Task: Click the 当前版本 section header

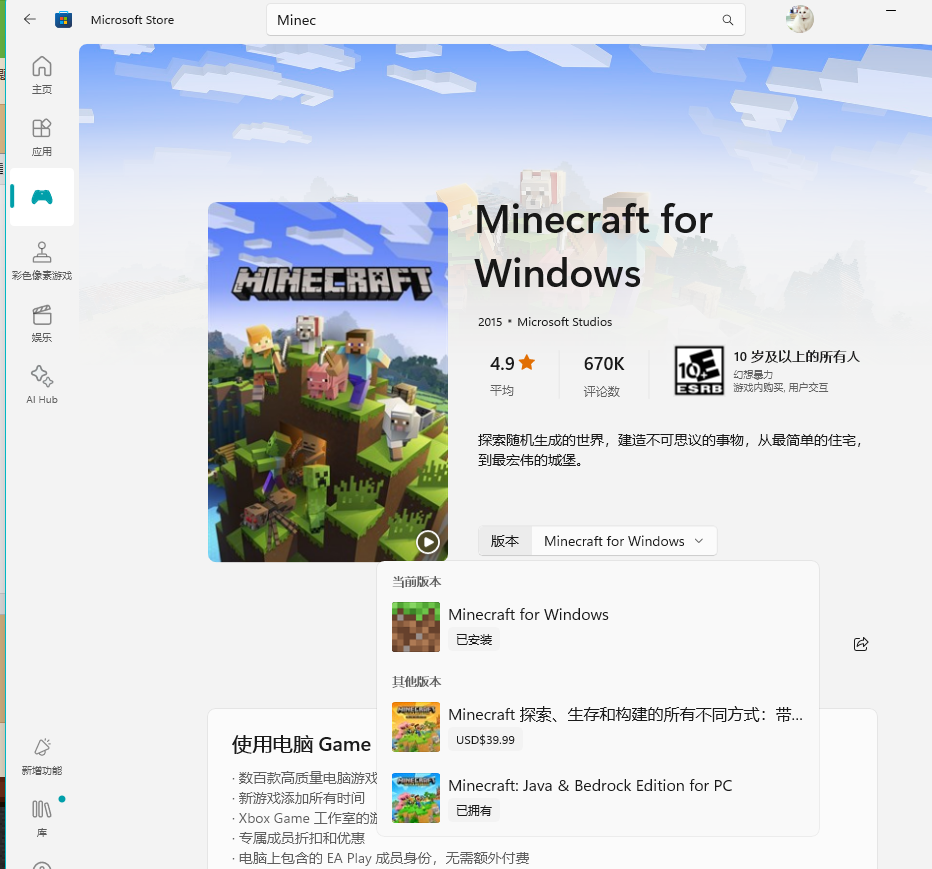Action: coord(416,581)
